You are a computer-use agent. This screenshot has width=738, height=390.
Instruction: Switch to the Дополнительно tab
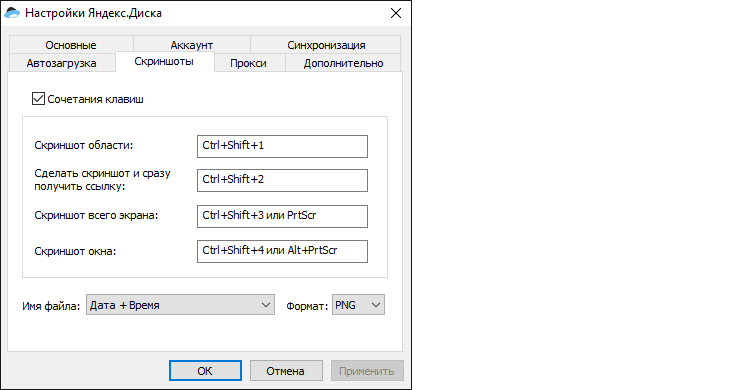(343, 63)
